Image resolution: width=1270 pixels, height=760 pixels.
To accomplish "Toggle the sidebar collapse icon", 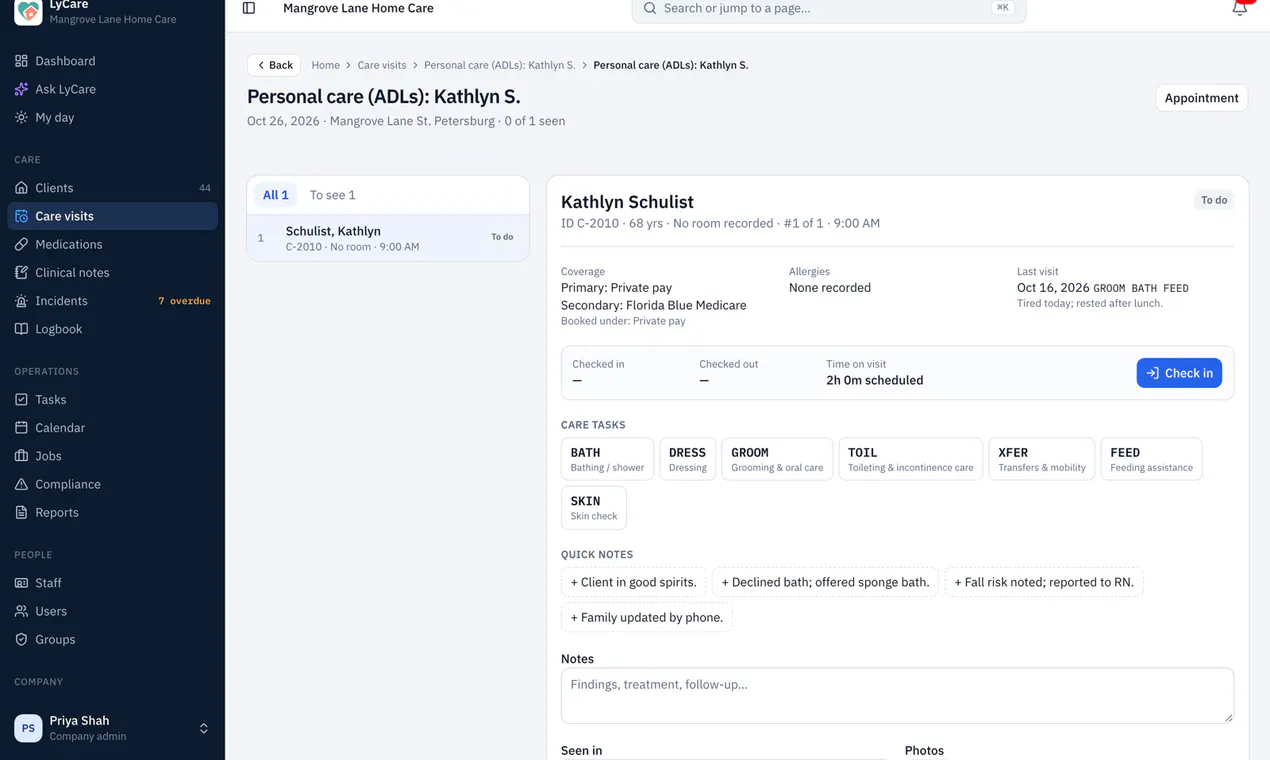I will 249,8.
